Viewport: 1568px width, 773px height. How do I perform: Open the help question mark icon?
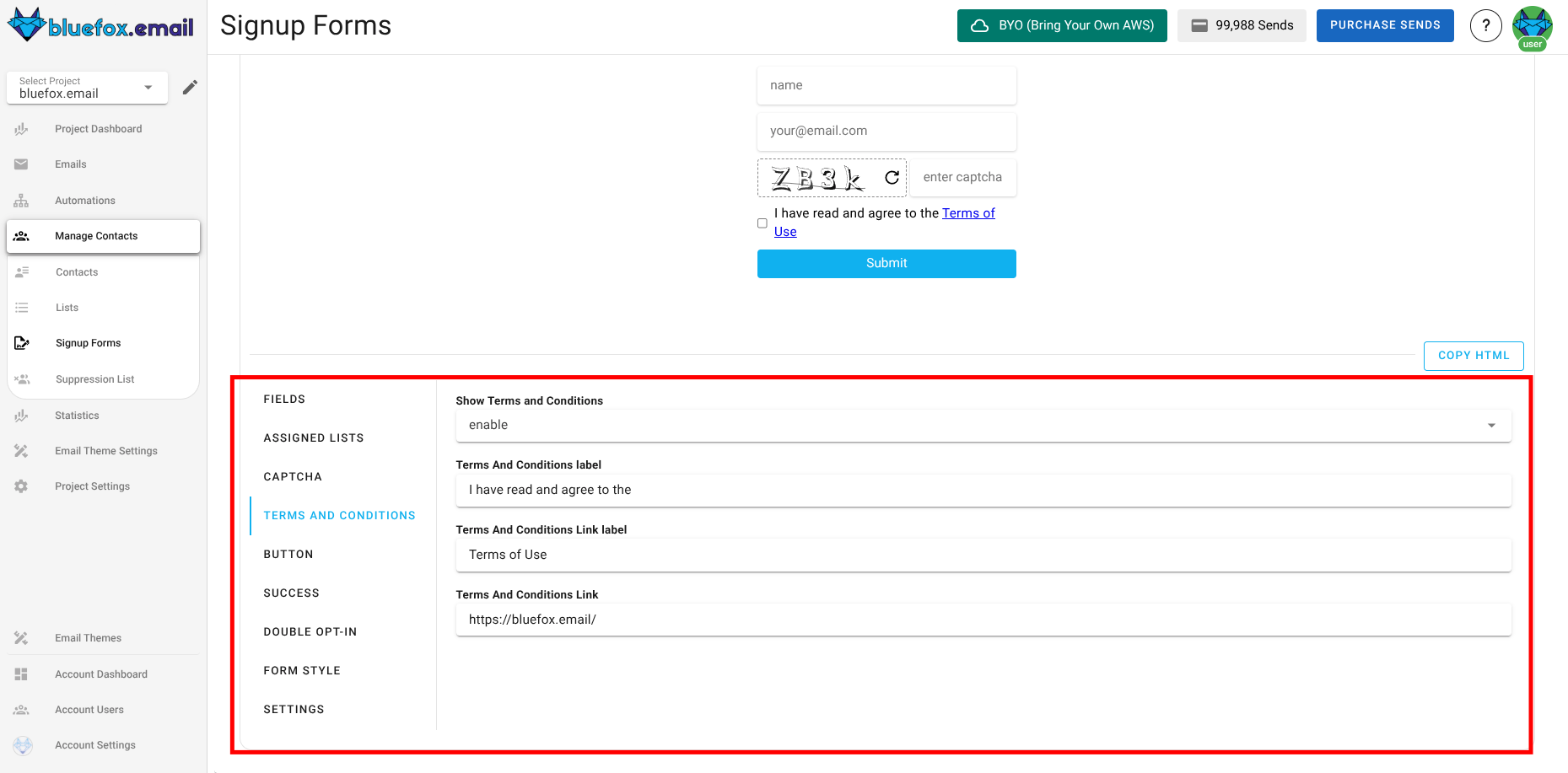(1485, 25)
